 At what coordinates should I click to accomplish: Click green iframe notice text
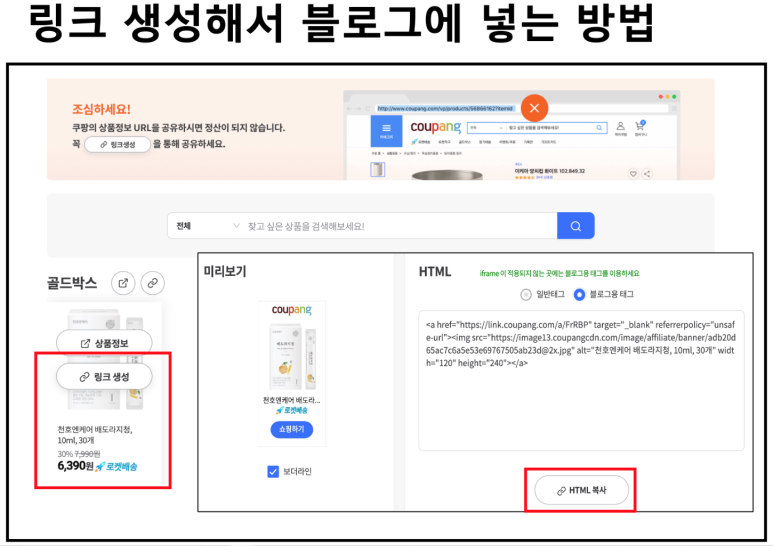point(559,273)
